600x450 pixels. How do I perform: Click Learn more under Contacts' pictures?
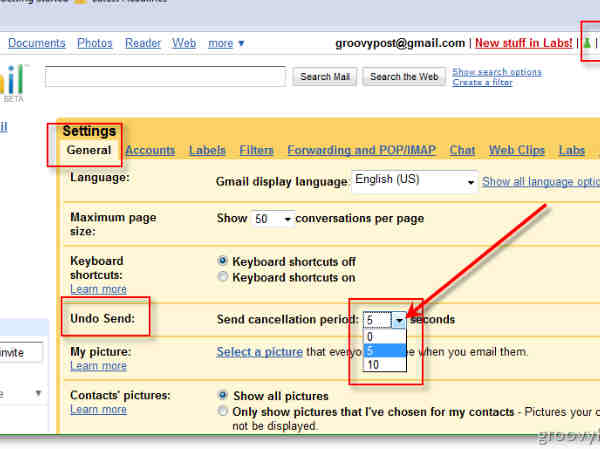(x=98, y=409)
